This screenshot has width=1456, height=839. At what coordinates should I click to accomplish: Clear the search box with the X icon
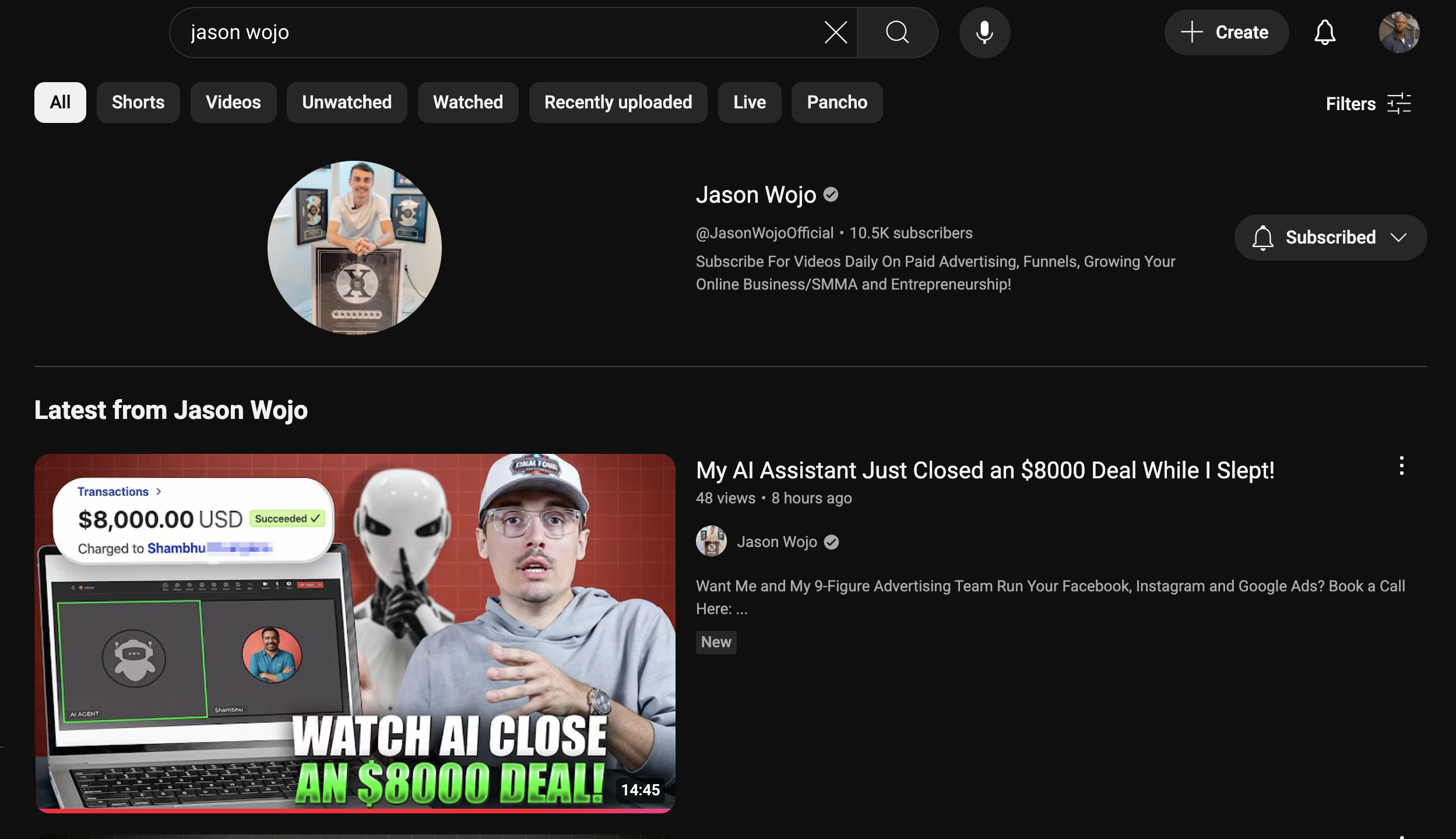[836, 33]
